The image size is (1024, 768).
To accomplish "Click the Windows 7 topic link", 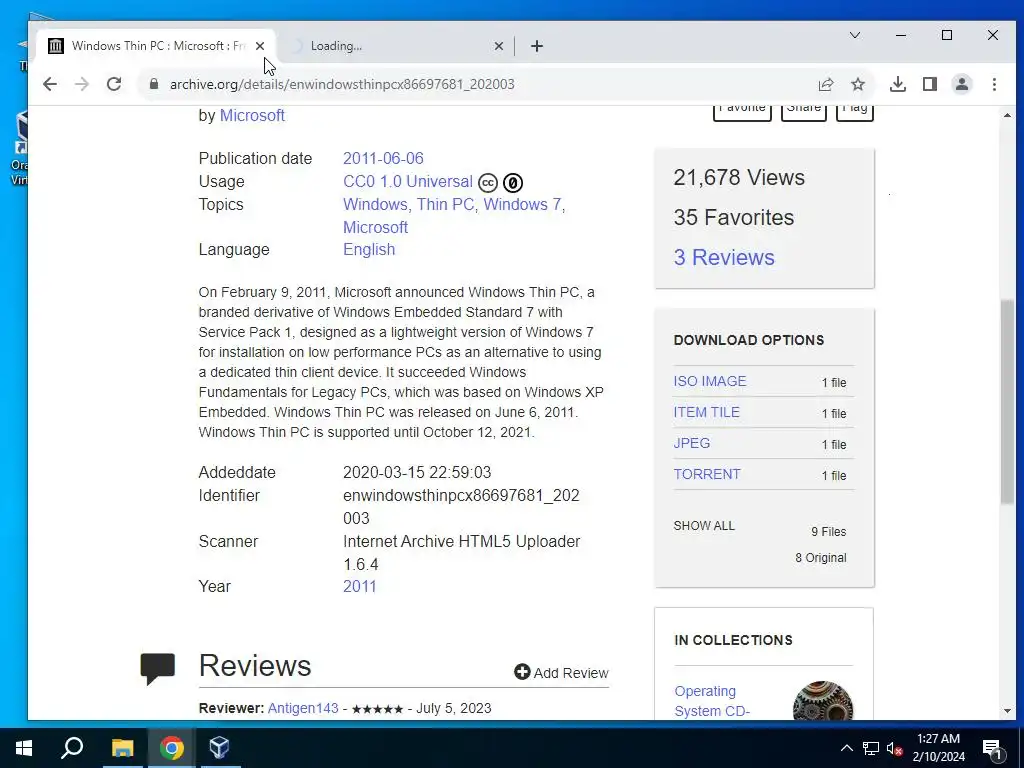I will point(522,204).
